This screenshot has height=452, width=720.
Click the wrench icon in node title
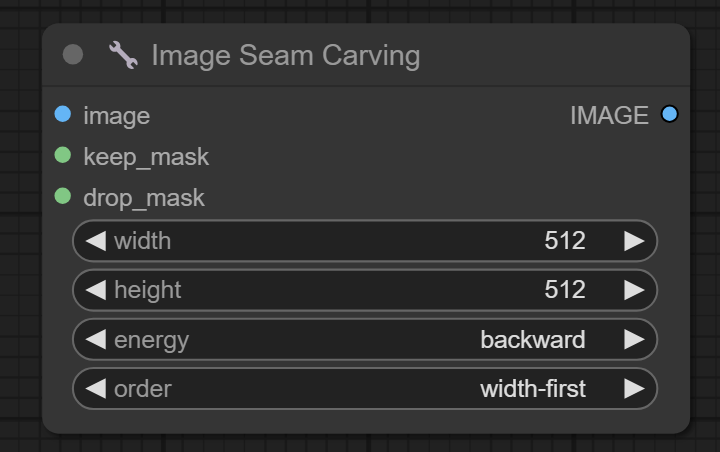tap(123, 55)
